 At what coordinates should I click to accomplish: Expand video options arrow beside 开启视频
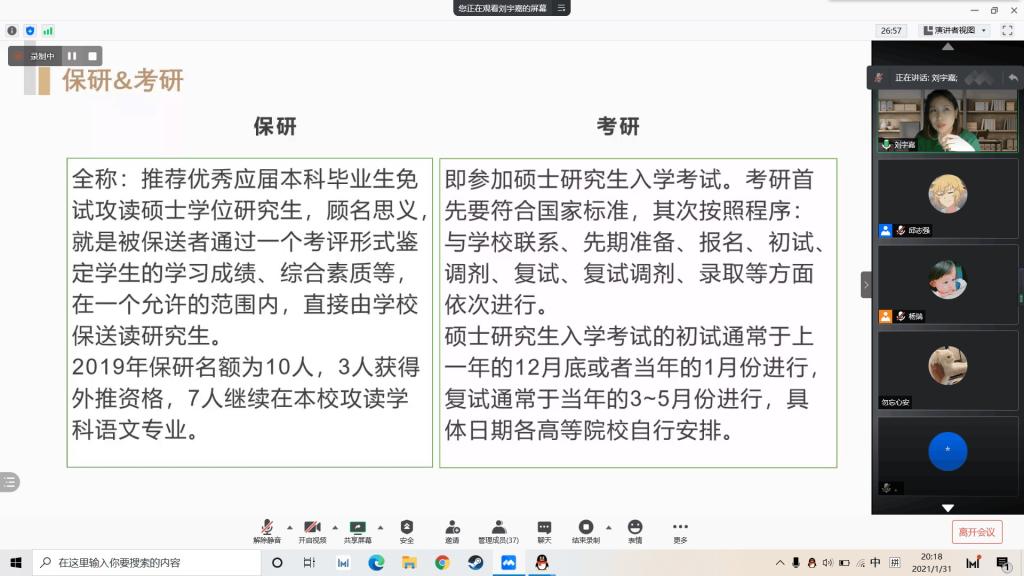click(x=334, y=526)
